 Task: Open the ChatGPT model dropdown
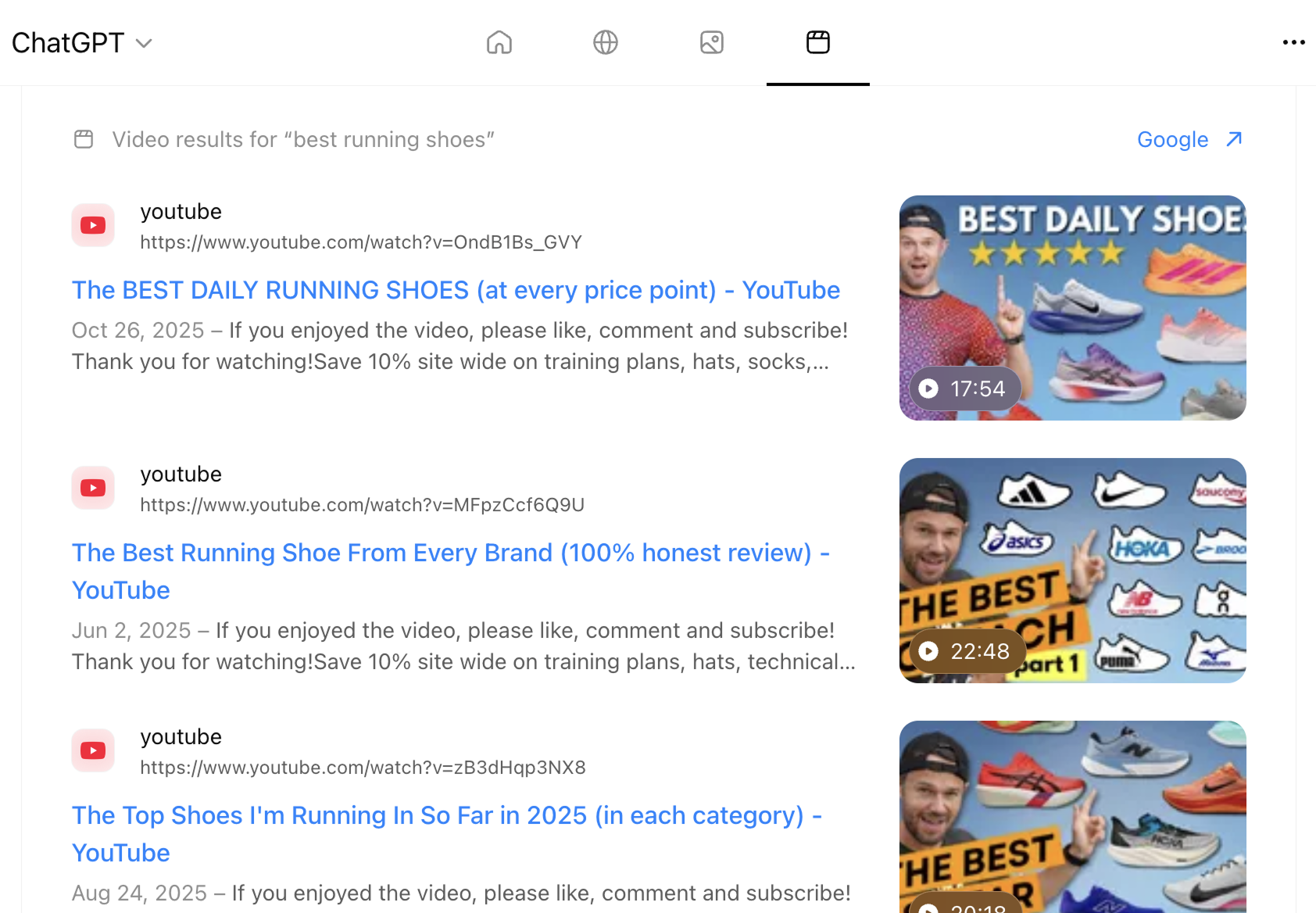pyautogui.click(x=81, y=43)
